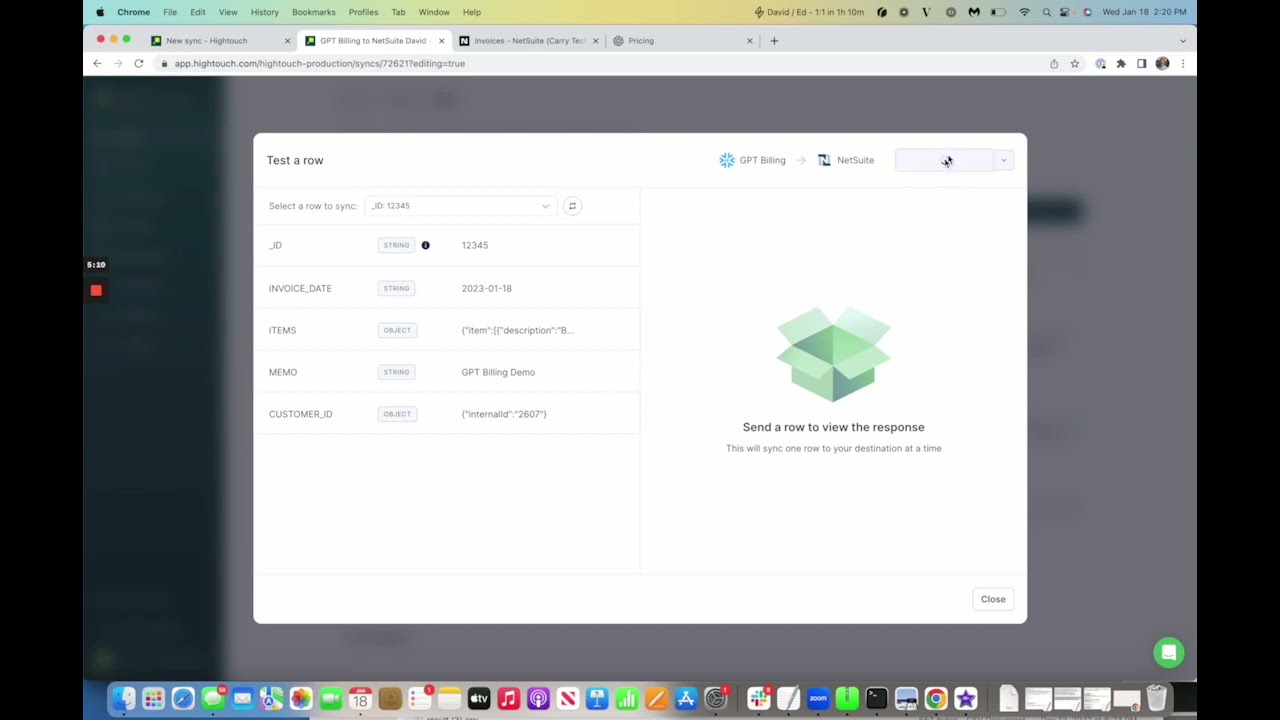The image size is (1280, 720).
Task: Open Zoom from the dock
Action: pos(818,699)
